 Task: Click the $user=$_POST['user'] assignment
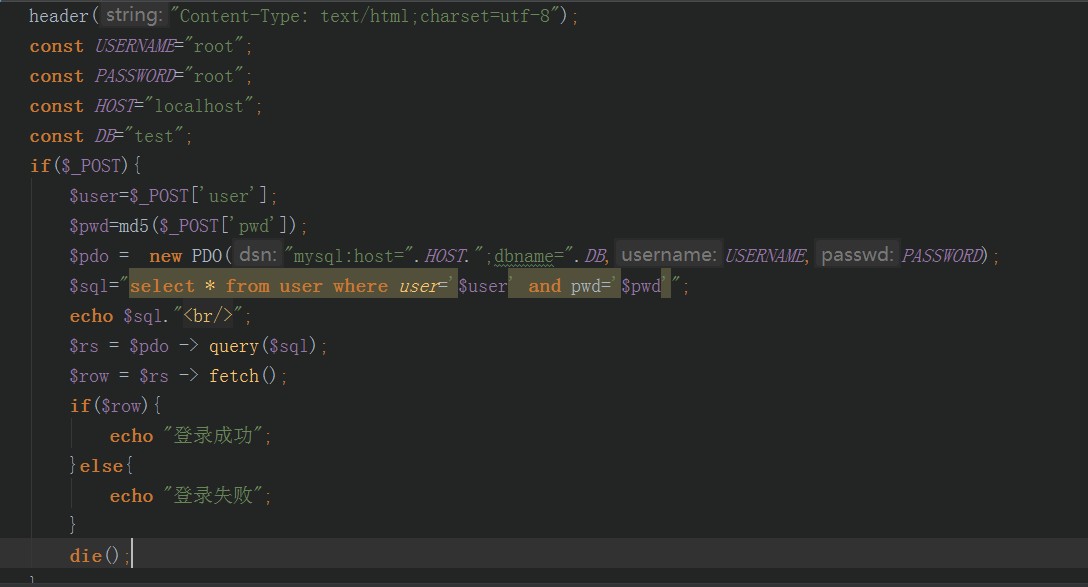coord(173,196)
